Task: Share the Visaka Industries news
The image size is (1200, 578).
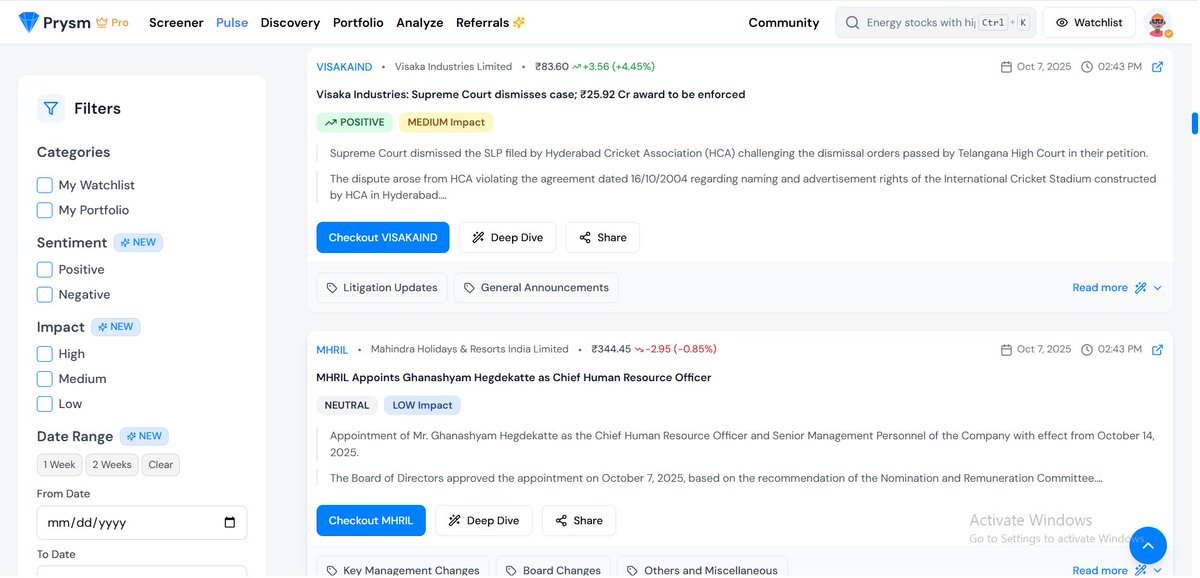Action: pyautogui.click(x=603, y=237)
